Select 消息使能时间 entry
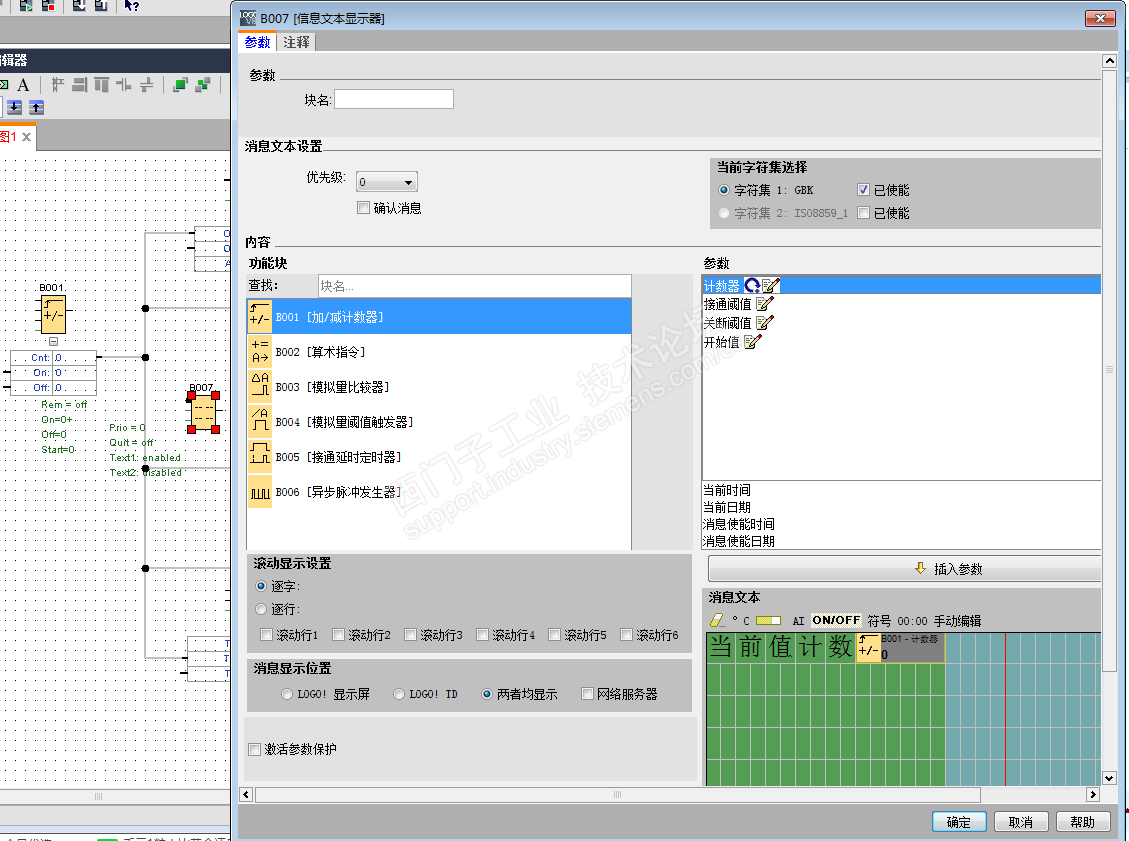 pos(739,524)
